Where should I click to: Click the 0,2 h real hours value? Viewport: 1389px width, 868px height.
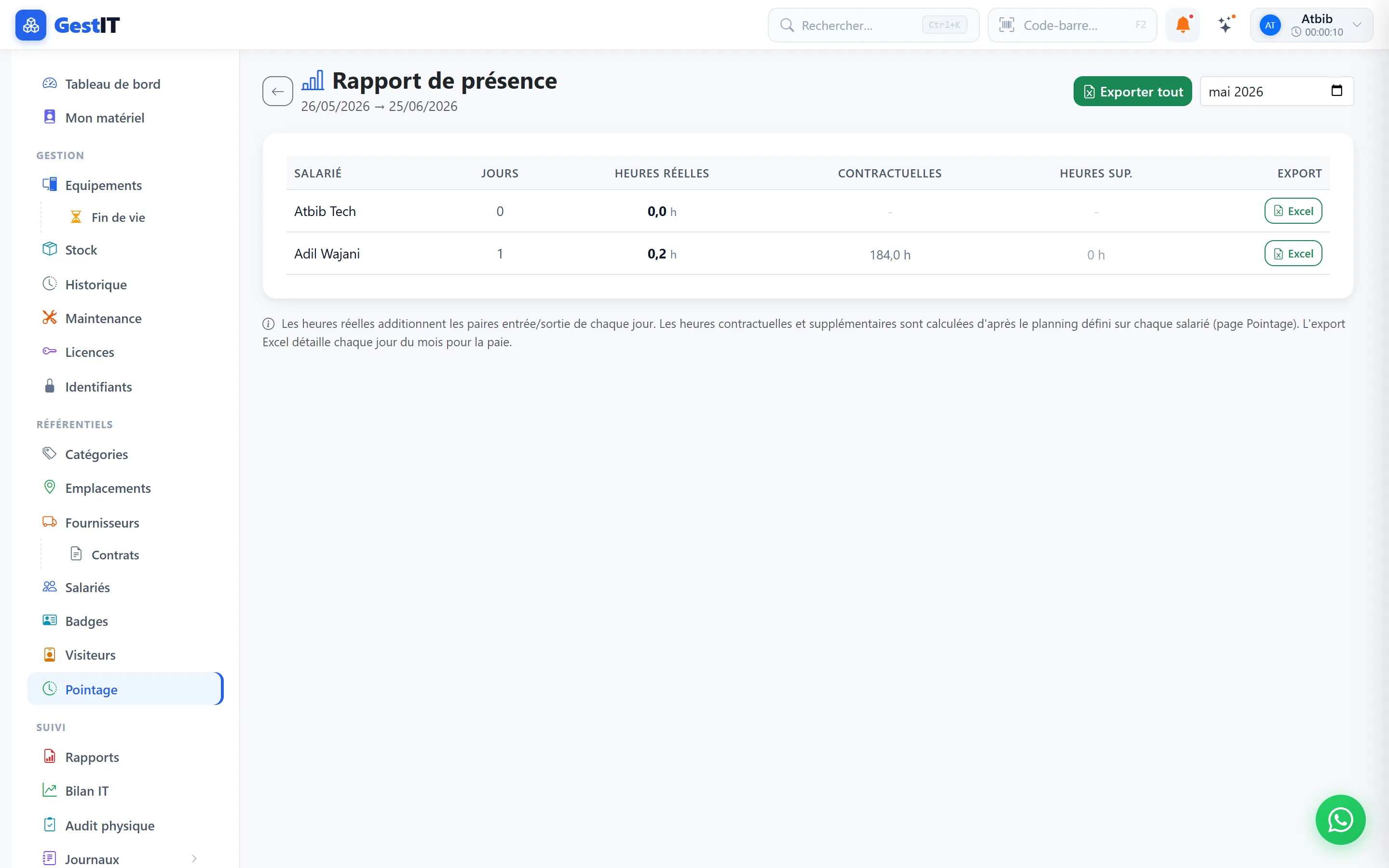point(661,254)
